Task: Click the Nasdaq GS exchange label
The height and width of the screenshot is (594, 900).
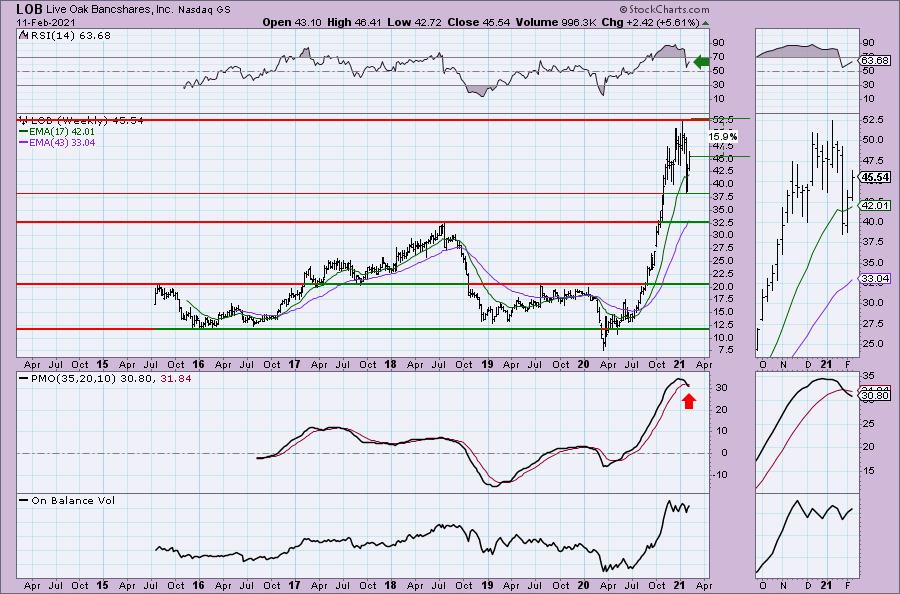Action: click(x=202, y=9)
